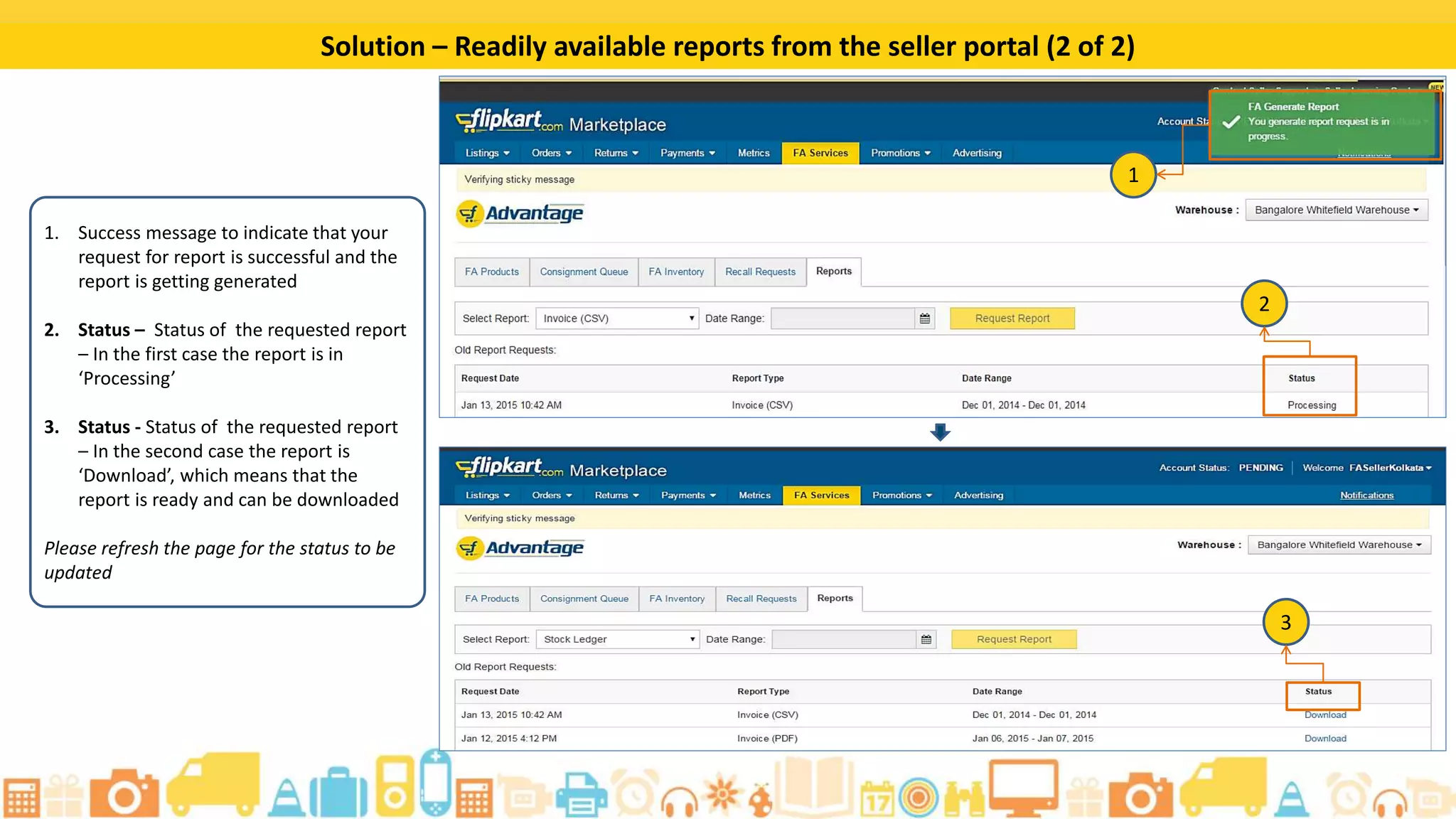Click lower Flipkart Advantage cart logo
Screen dimensions: 1456x819
pyautogui.click(x=469, y=548)
